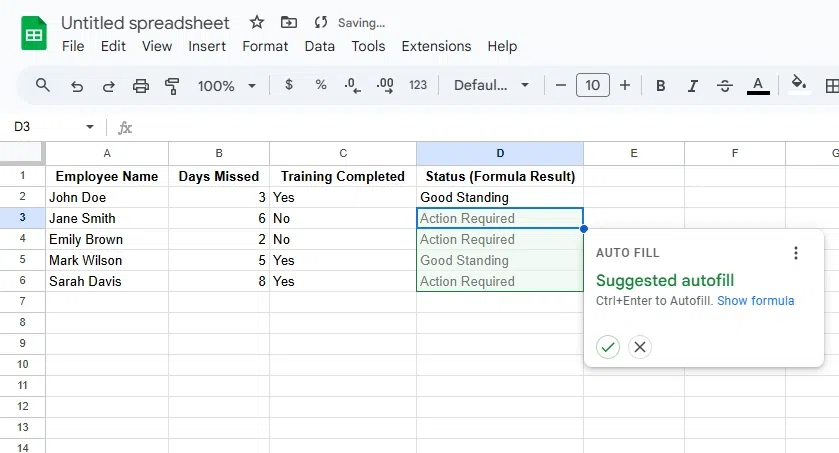Star the Untitled spreadsheet document
Screen dimensions: 839x453
coord(257,22)
